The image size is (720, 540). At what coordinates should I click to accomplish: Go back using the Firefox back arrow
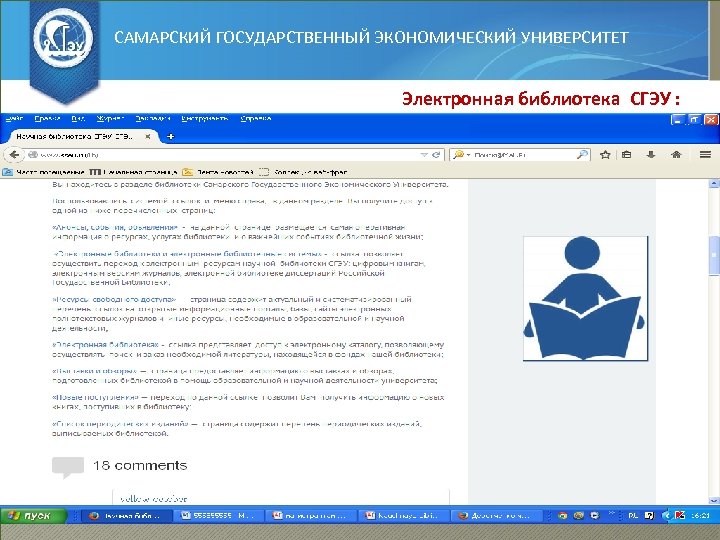(x=14, y=155)
